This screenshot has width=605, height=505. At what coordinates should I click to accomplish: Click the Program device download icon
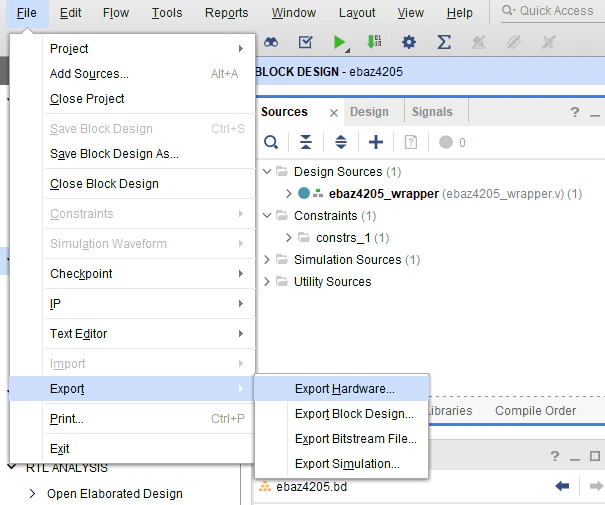[x=374, y=42]
